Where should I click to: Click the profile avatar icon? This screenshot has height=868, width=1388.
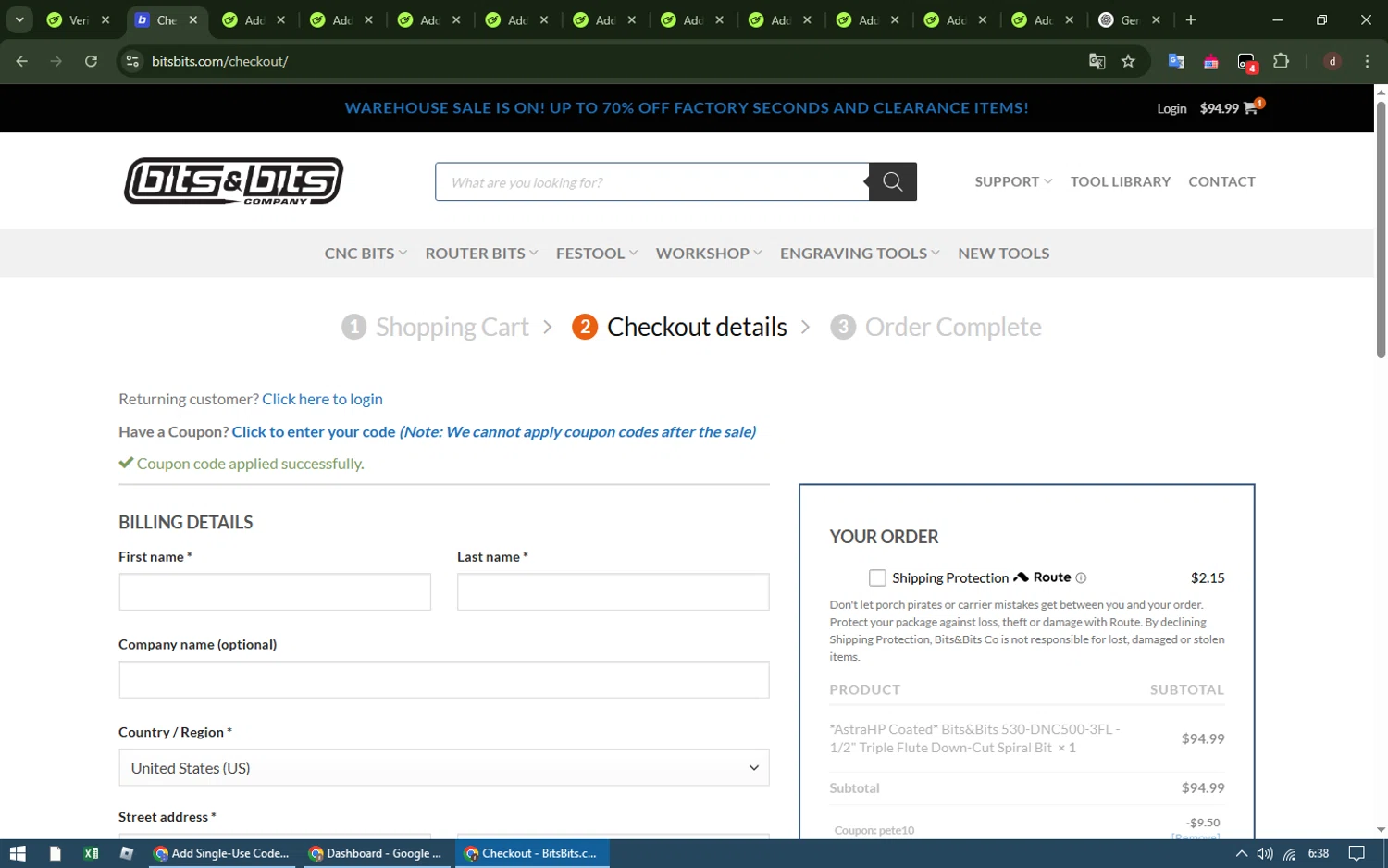pyautogui.click(x=1332, y=61)
